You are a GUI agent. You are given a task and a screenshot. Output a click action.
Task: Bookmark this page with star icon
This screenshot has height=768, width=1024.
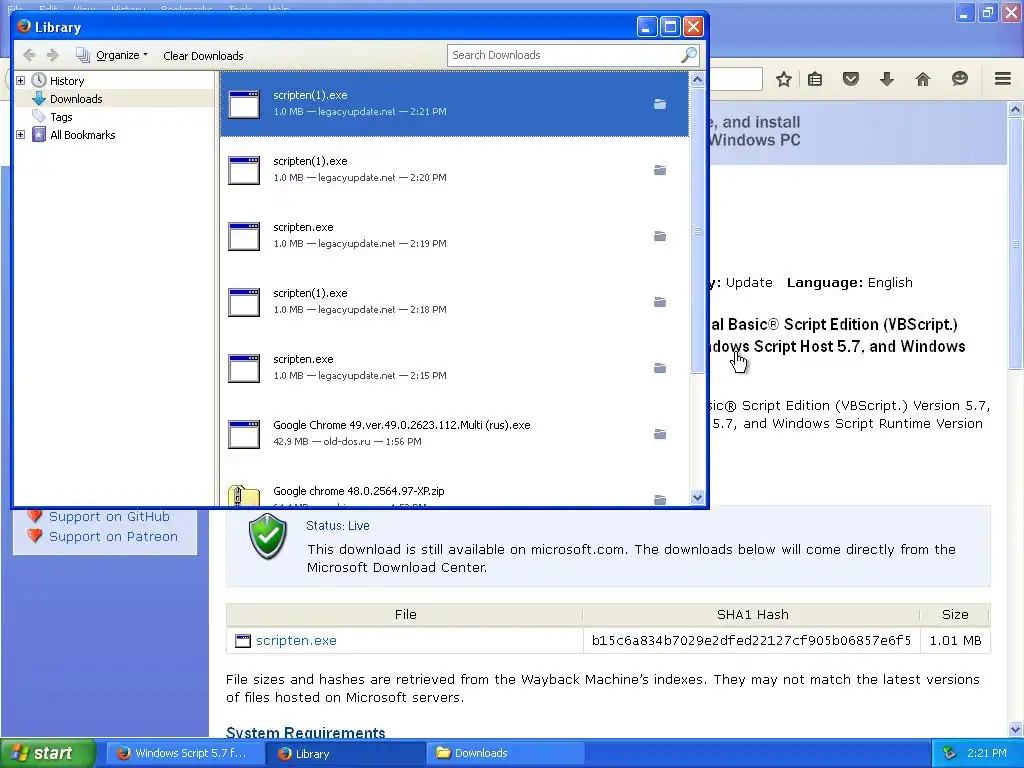click(784, 80)
